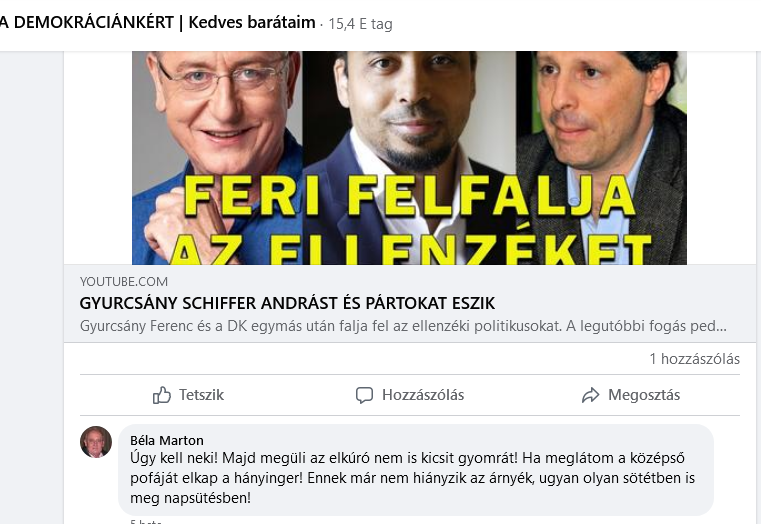Open Béla Marton's profile picture

tap(96, 442)
